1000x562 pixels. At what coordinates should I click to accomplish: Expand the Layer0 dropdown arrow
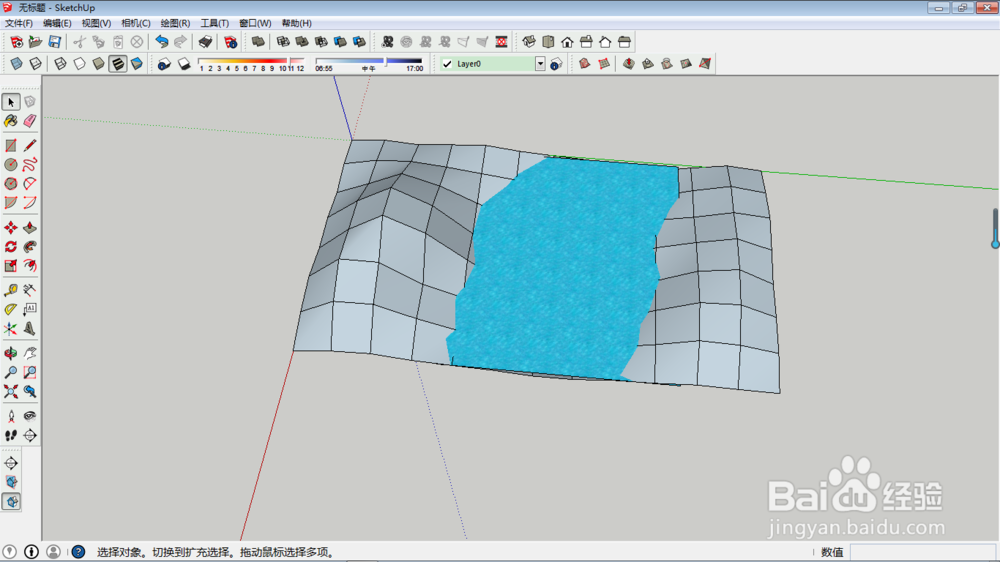click(x=540, y=64)
